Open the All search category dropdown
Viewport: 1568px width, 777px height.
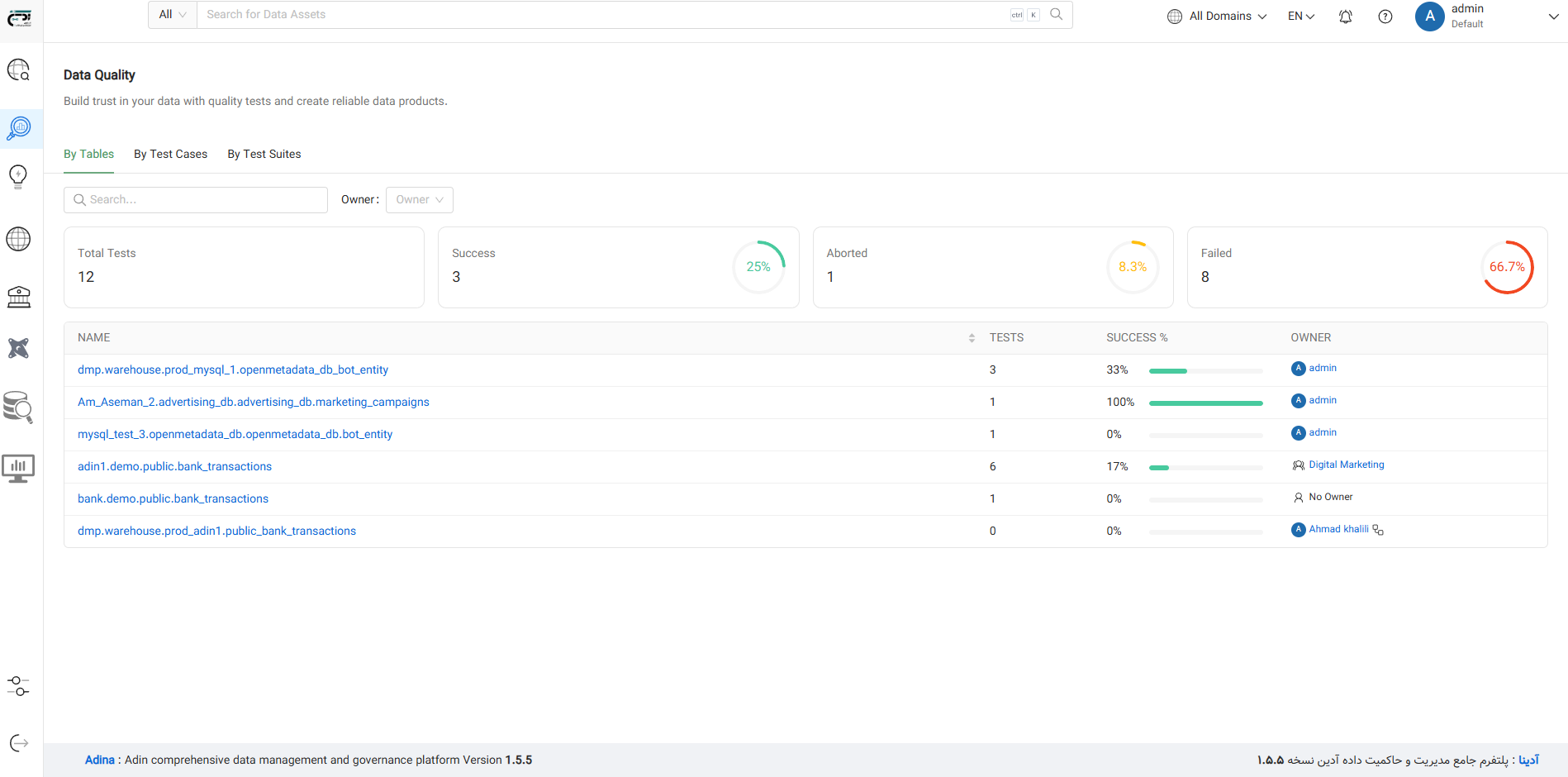(x=173, y=15)
